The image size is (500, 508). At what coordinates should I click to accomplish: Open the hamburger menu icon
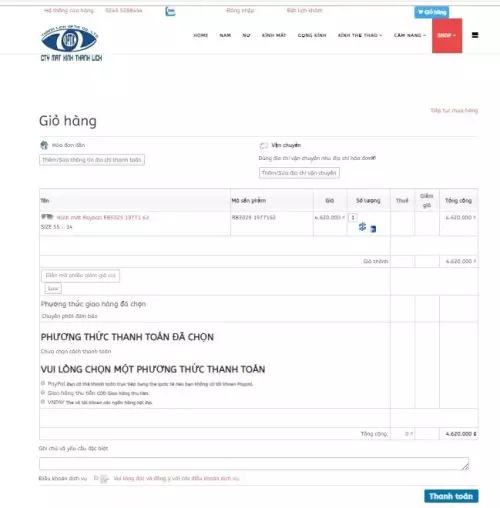(x=475, y=35)
